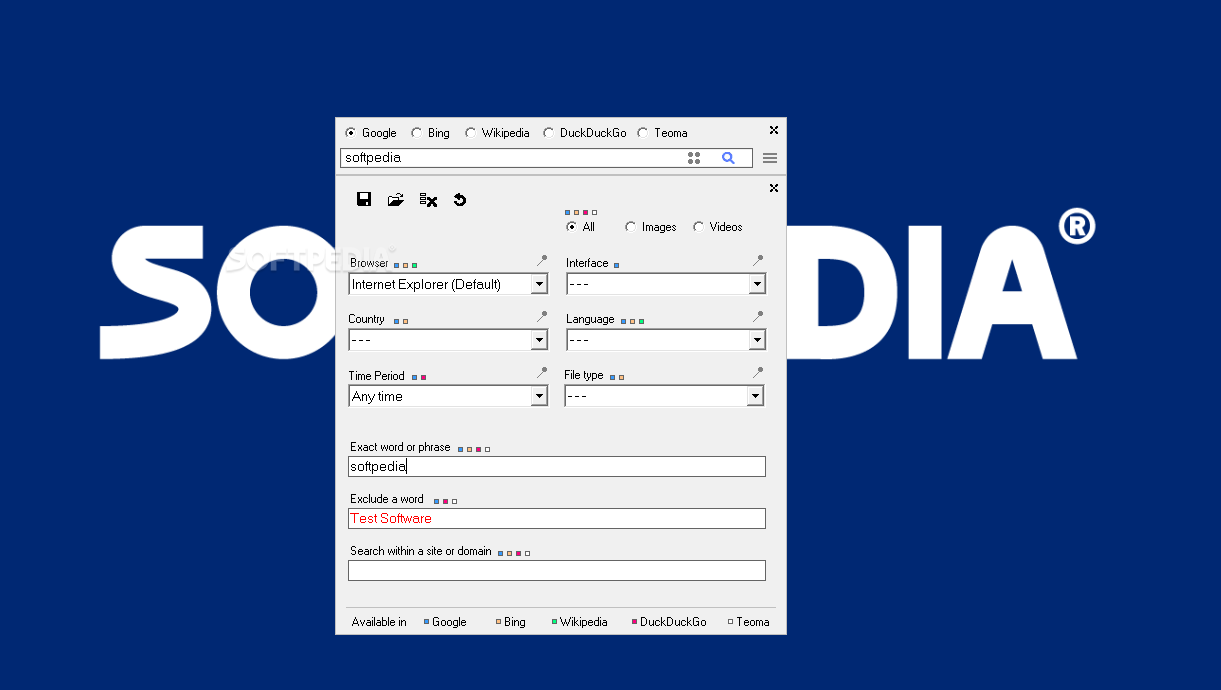Click the pin icon above Time Period dropdown

point(542,373)
